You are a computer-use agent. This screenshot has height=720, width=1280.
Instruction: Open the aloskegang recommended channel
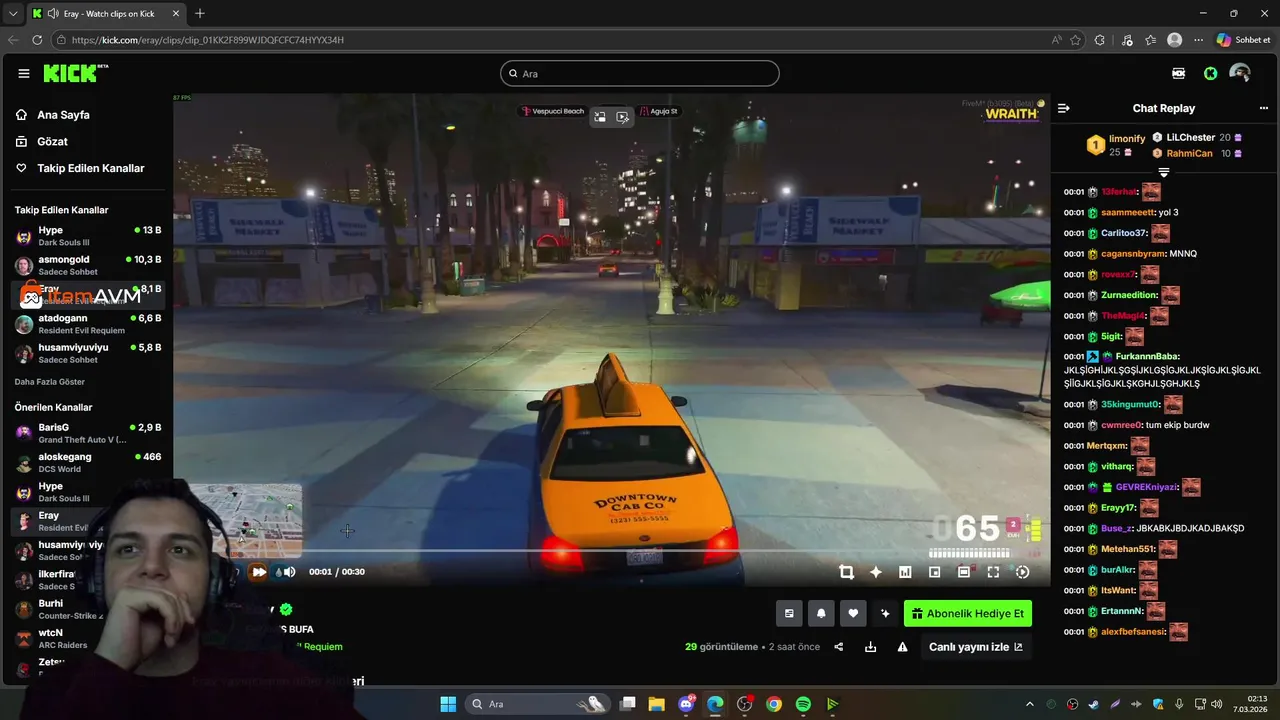pyautogui.click(x=88, y=462)
